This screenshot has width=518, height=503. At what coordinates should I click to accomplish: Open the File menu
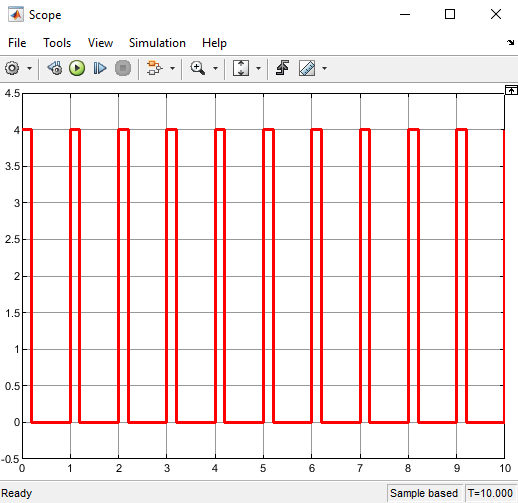17,43
